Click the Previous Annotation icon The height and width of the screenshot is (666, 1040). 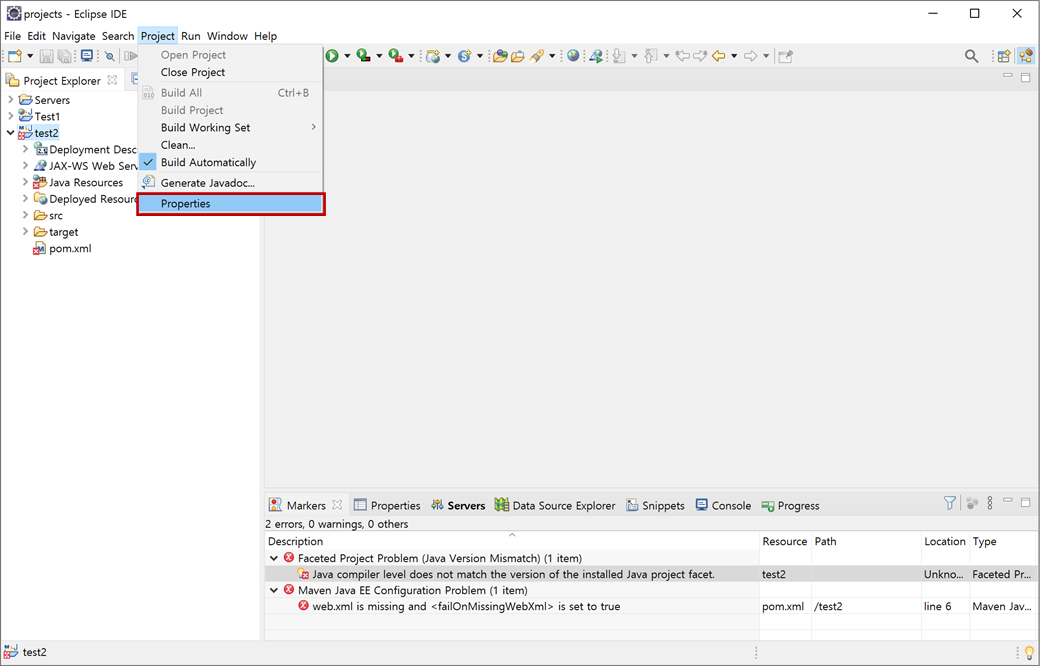[651, 56]
